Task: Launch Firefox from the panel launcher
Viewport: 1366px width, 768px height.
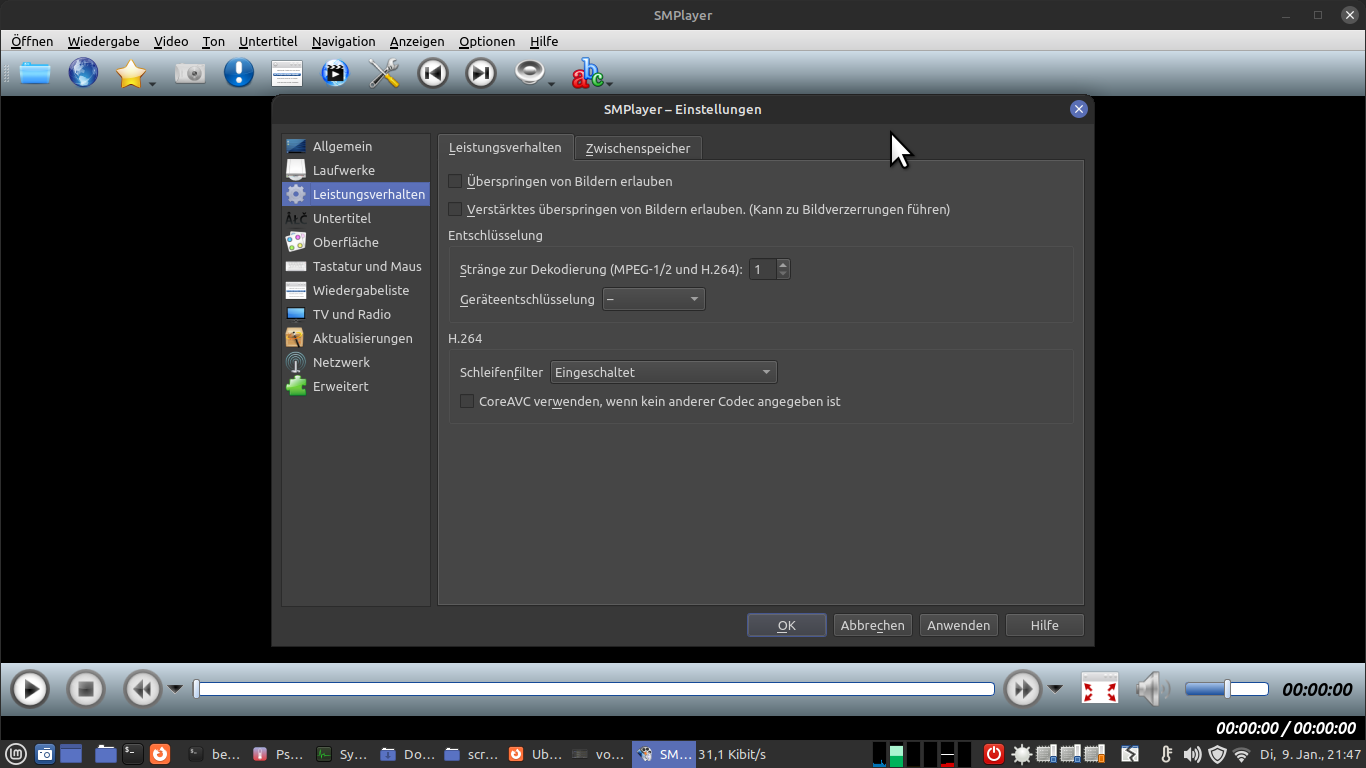Action: click(x=160, y=754)
